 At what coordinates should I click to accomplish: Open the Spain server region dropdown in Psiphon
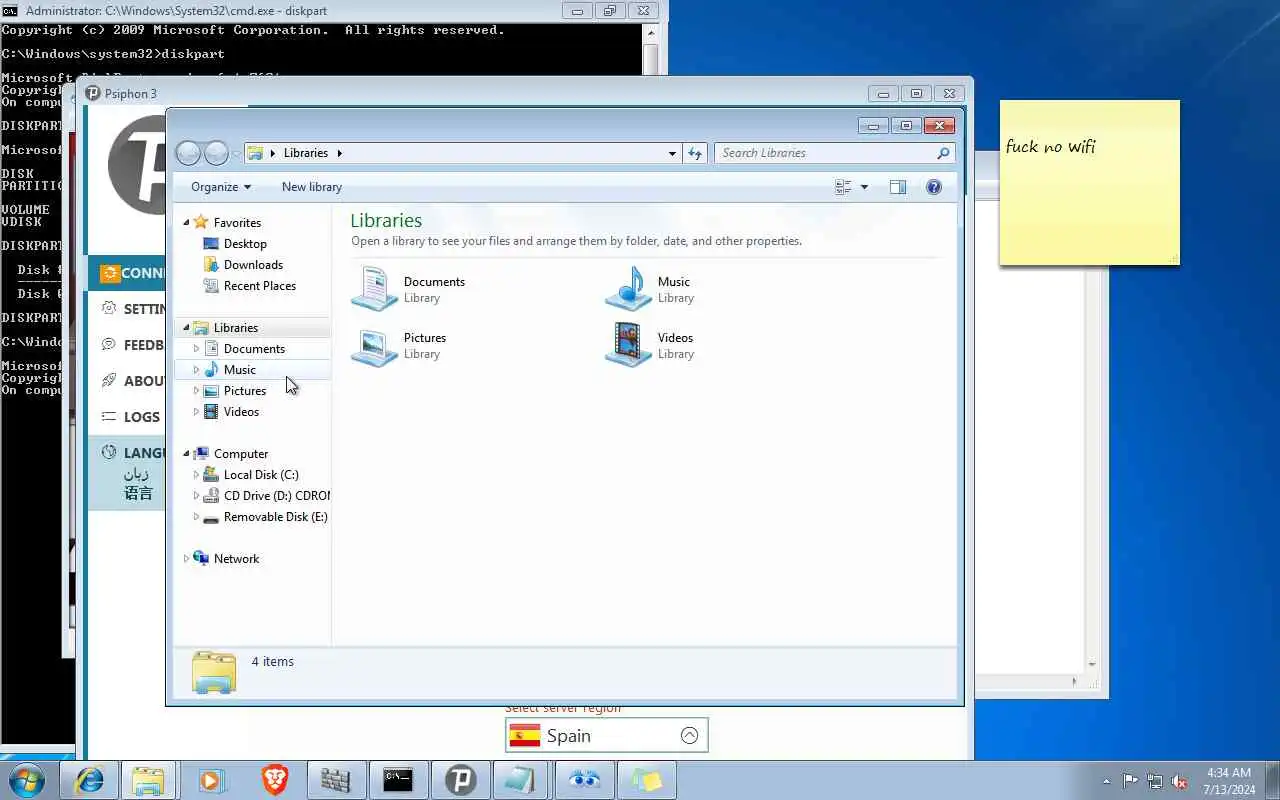click(607, 735)
